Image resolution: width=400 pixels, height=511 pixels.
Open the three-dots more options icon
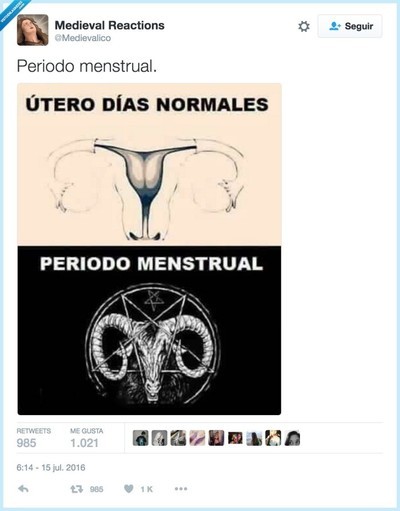pyautogui.click(x=181, y=489)
